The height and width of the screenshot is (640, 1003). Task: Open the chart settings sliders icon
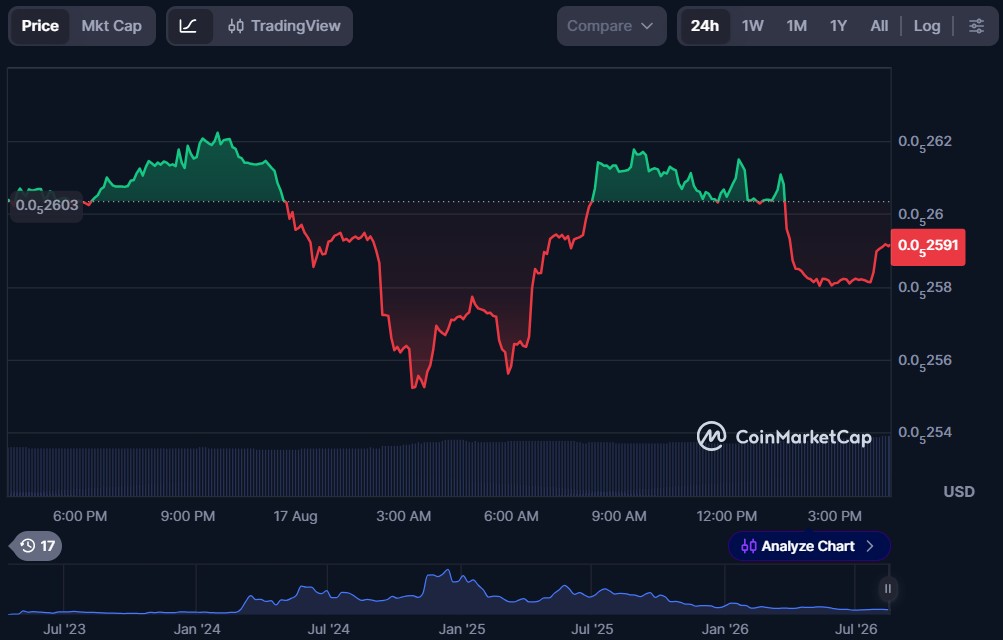pyautogui.click(x=976, y=26)
